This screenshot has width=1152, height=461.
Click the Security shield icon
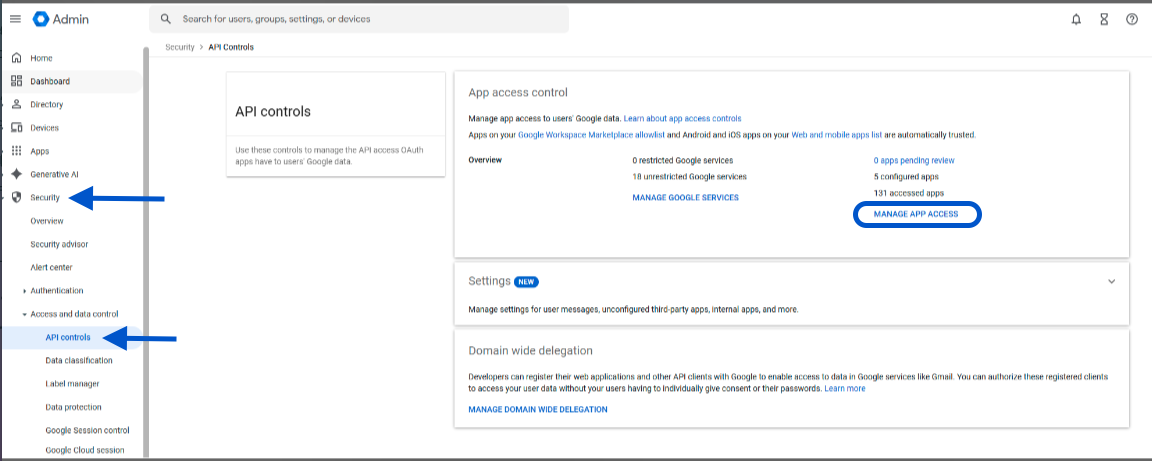click(x=16, y=198)
